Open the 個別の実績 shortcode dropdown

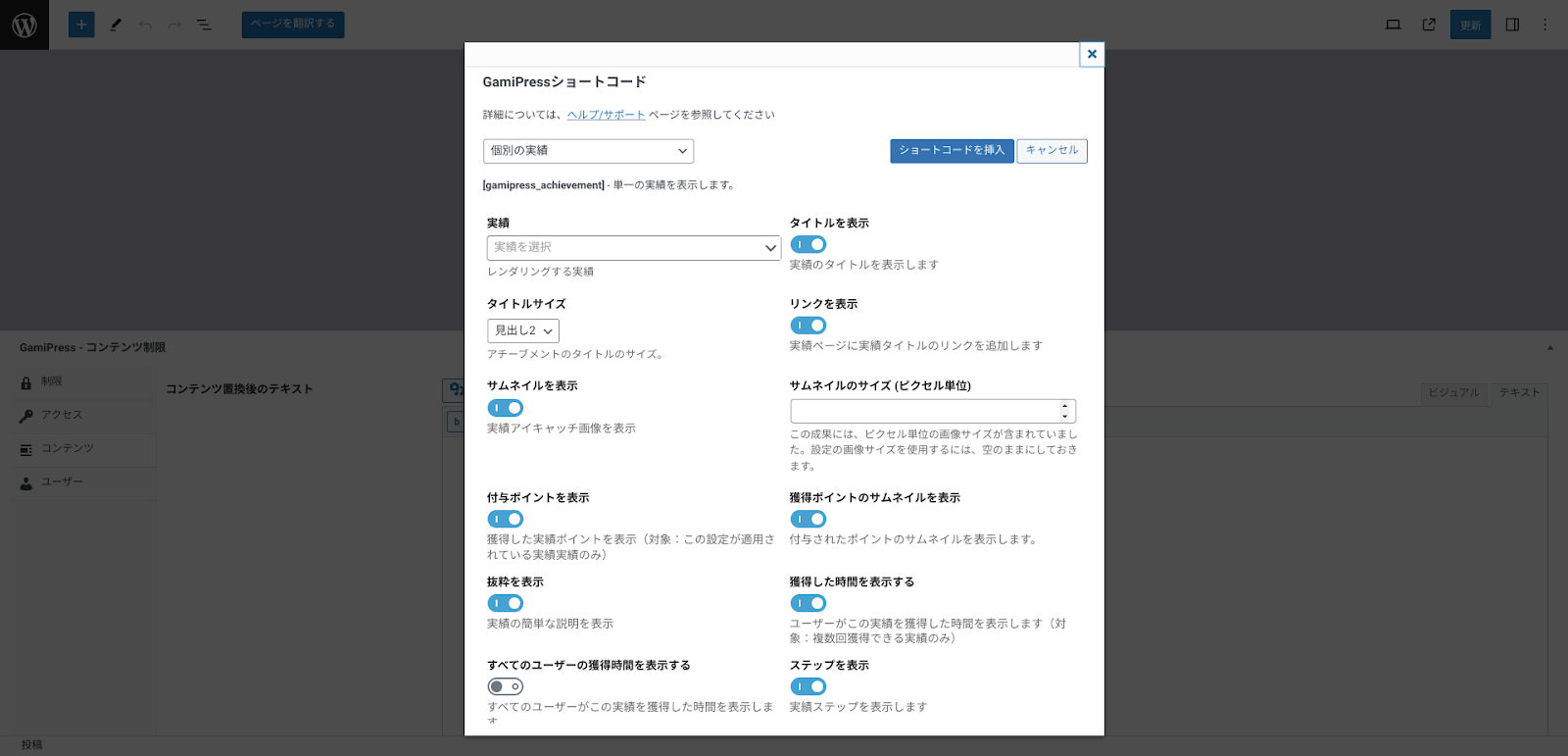(588, 151)
